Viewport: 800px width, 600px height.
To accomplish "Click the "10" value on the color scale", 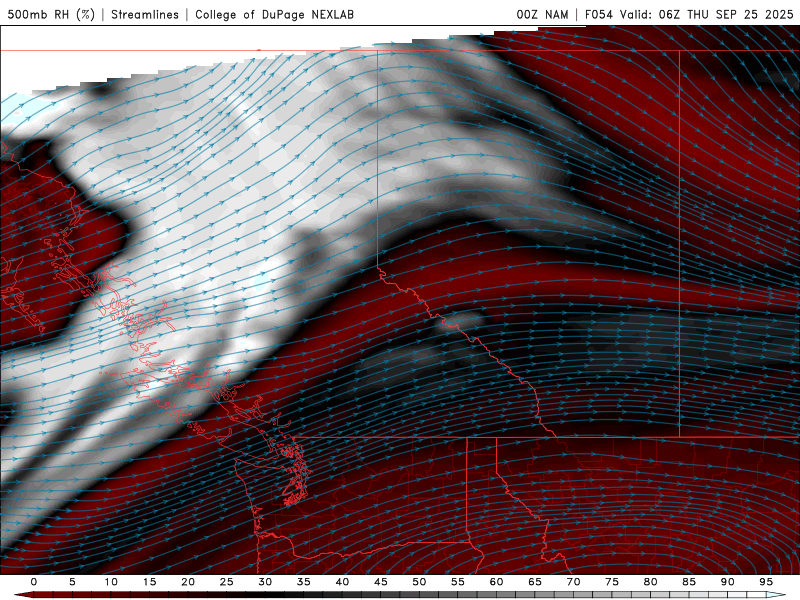I will point(111,582).
